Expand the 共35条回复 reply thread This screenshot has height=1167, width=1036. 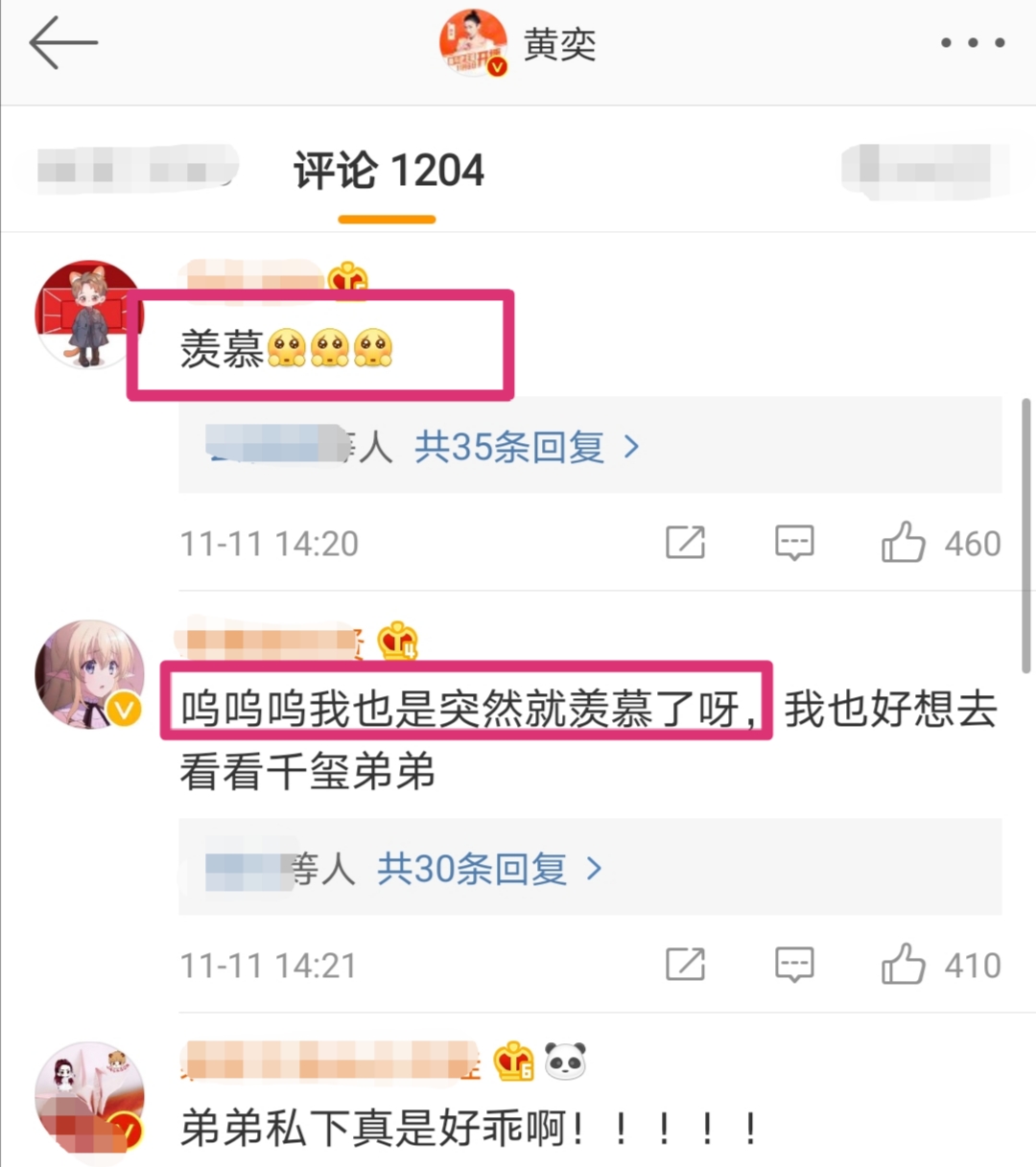527,447
